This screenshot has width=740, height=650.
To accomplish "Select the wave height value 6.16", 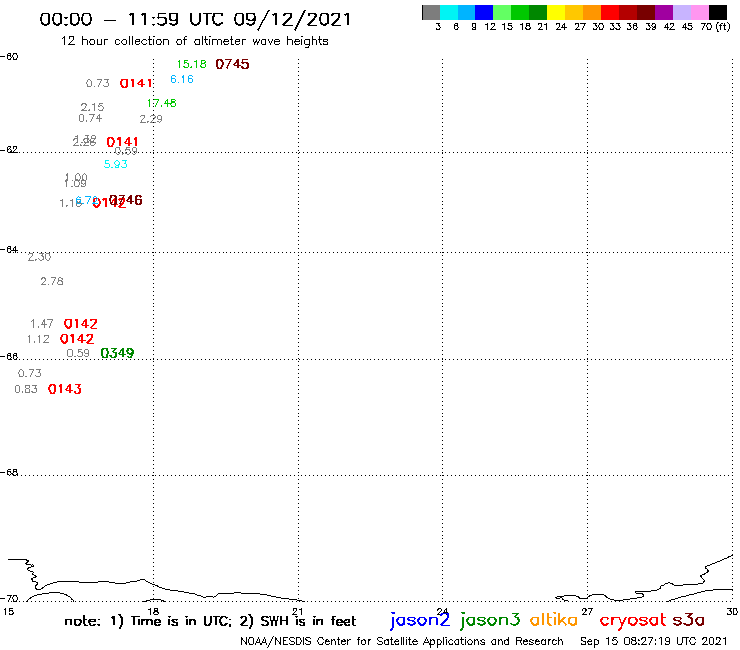I will tap(182, 79).
